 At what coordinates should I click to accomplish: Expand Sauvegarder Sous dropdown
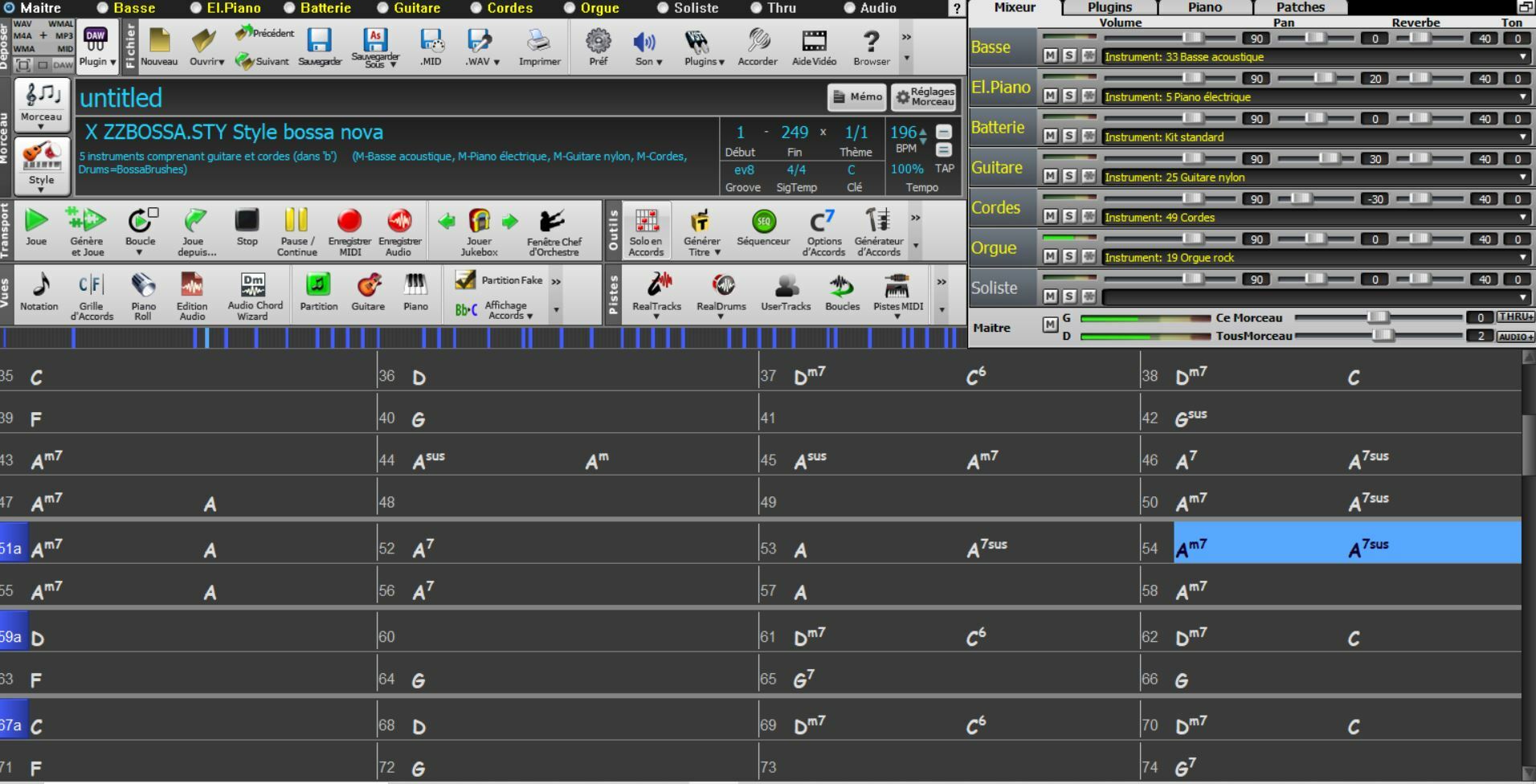pyautogui.click(x=394, y=64)
